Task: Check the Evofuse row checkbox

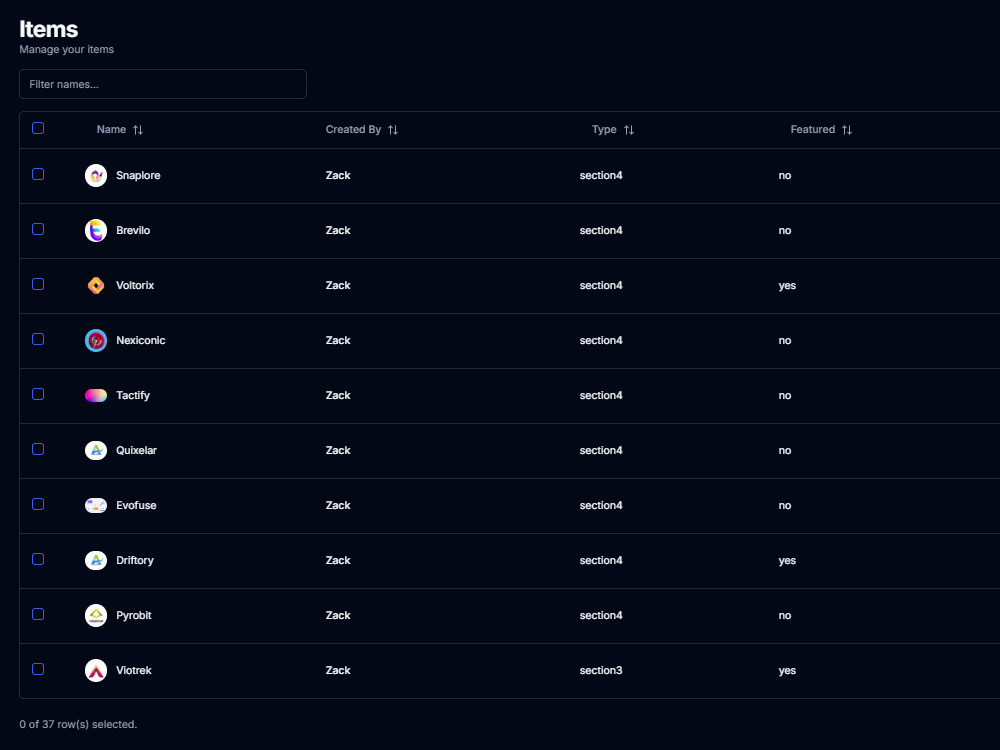Action: [38, 504]
